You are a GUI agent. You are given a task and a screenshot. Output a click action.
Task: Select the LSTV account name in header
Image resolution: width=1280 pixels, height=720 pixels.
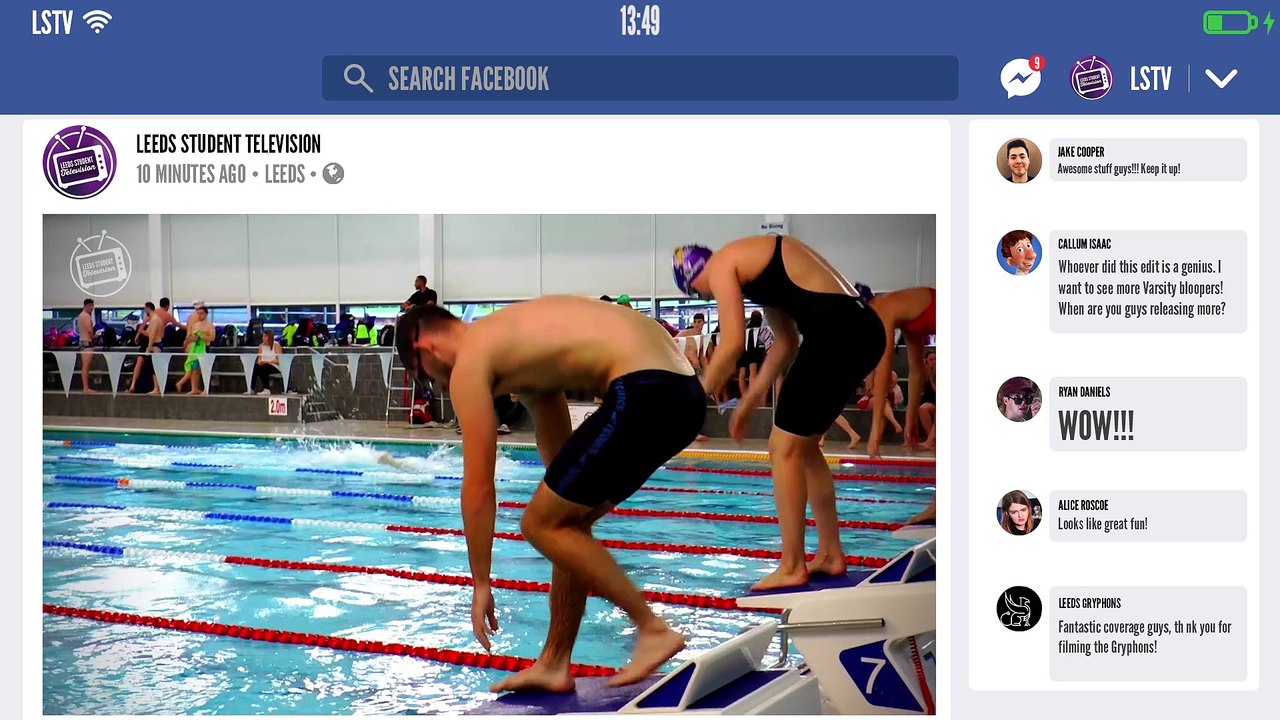[1150, 79]
